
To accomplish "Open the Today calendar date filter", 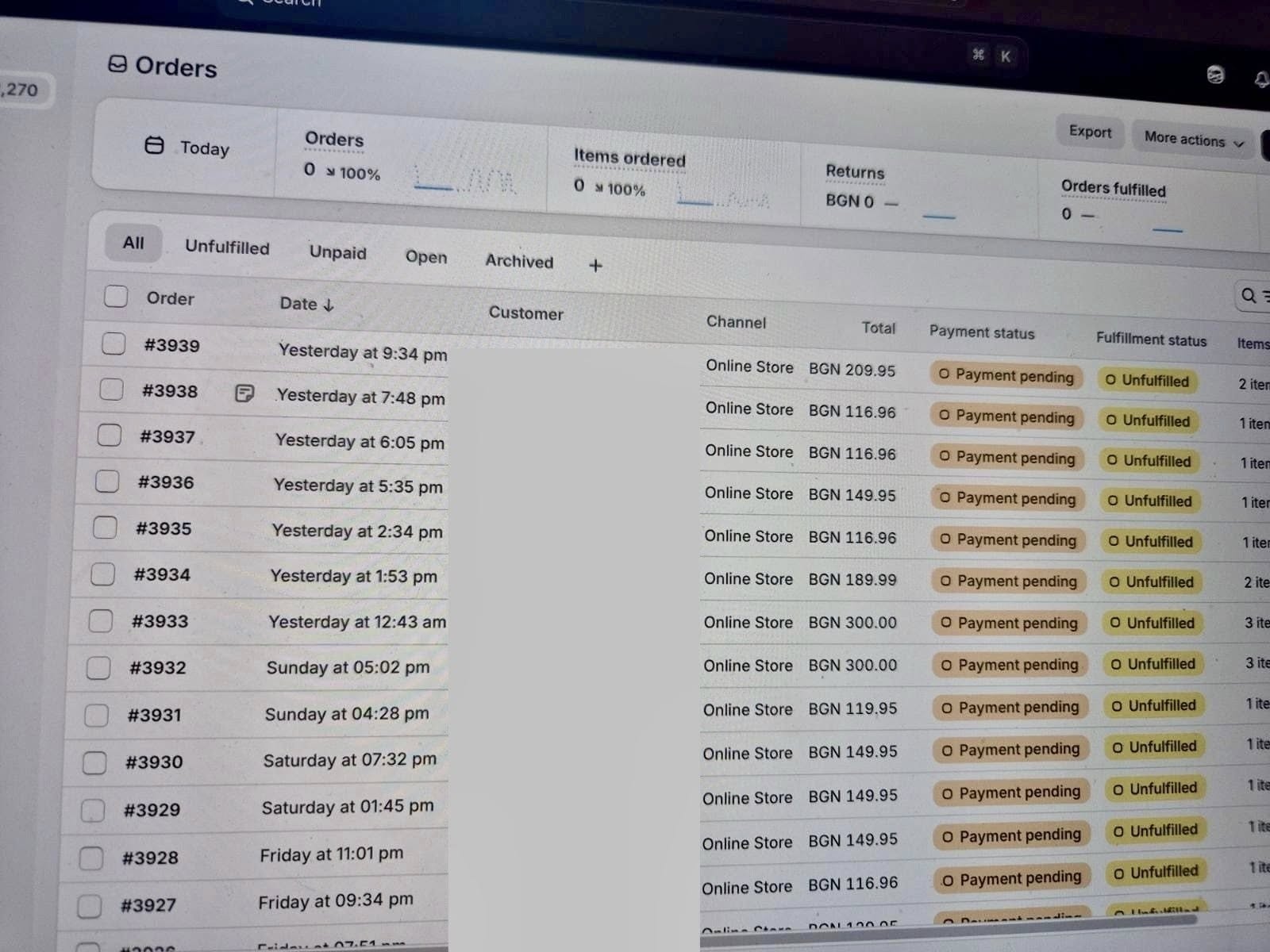I will pyautogui.click(x=187, y=148).
